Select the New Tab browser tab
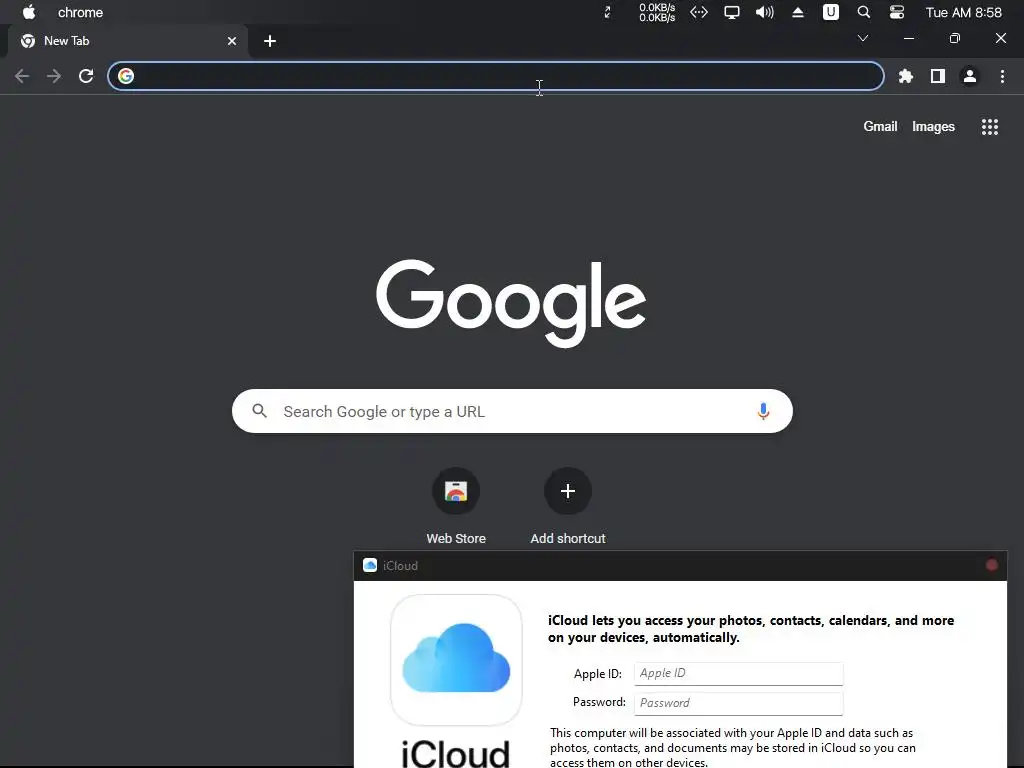1024x768 pixels. pyautogui.click(x=127, y=41)
